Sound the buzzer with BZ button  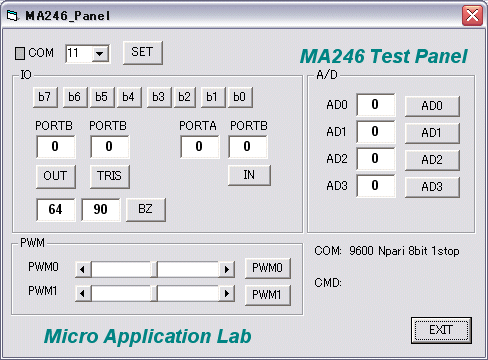[146, 209]
